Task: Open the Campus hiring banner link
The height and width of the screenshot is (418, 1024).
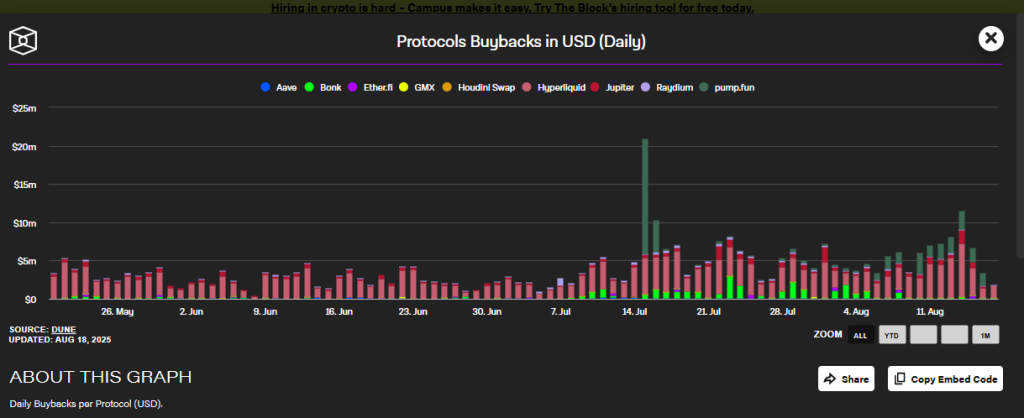Action: (x=512, y=8)
